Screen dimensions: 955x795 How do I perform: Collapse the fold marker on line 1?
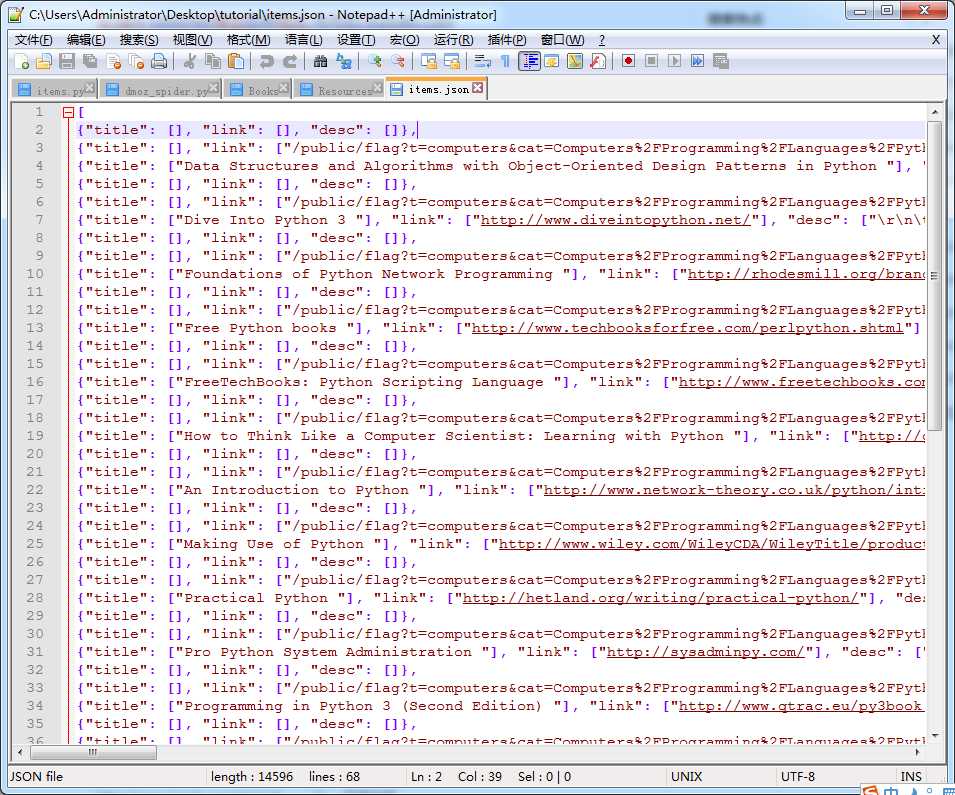pyautogui.click(x=68, y=112)
